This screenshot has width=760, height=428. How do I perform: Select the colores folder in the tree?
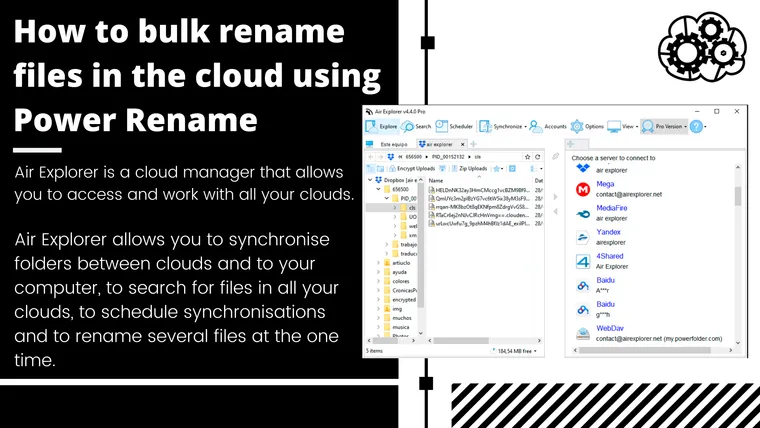[396, 281]
